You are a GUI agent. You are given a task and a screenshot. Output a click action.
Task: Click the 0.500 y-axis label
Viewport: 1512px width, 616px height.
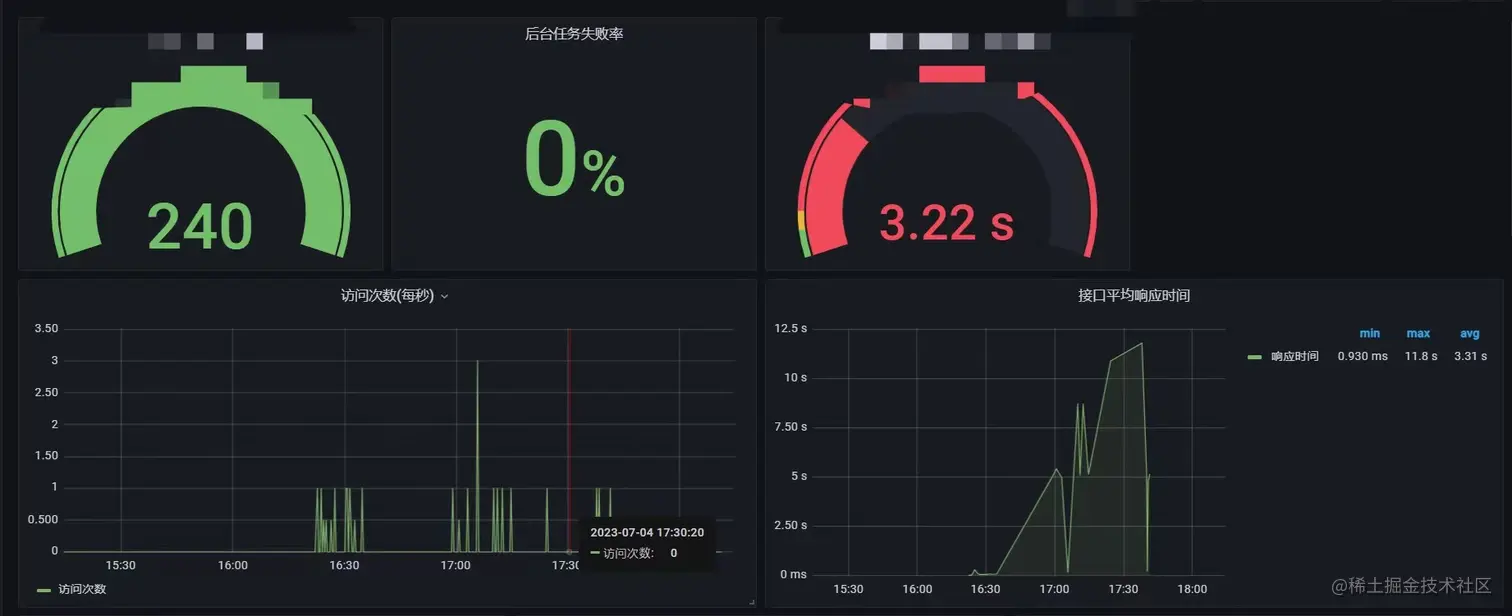(x=44, y=520)
